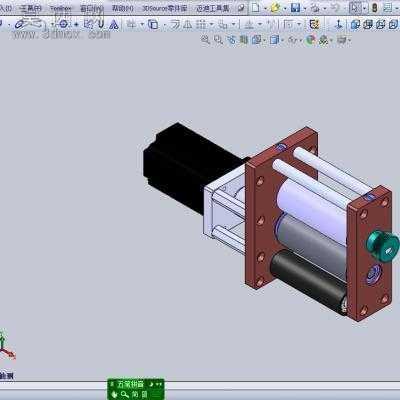
Task: Open the View Orientation icon
Action: (x=256, y=40)
